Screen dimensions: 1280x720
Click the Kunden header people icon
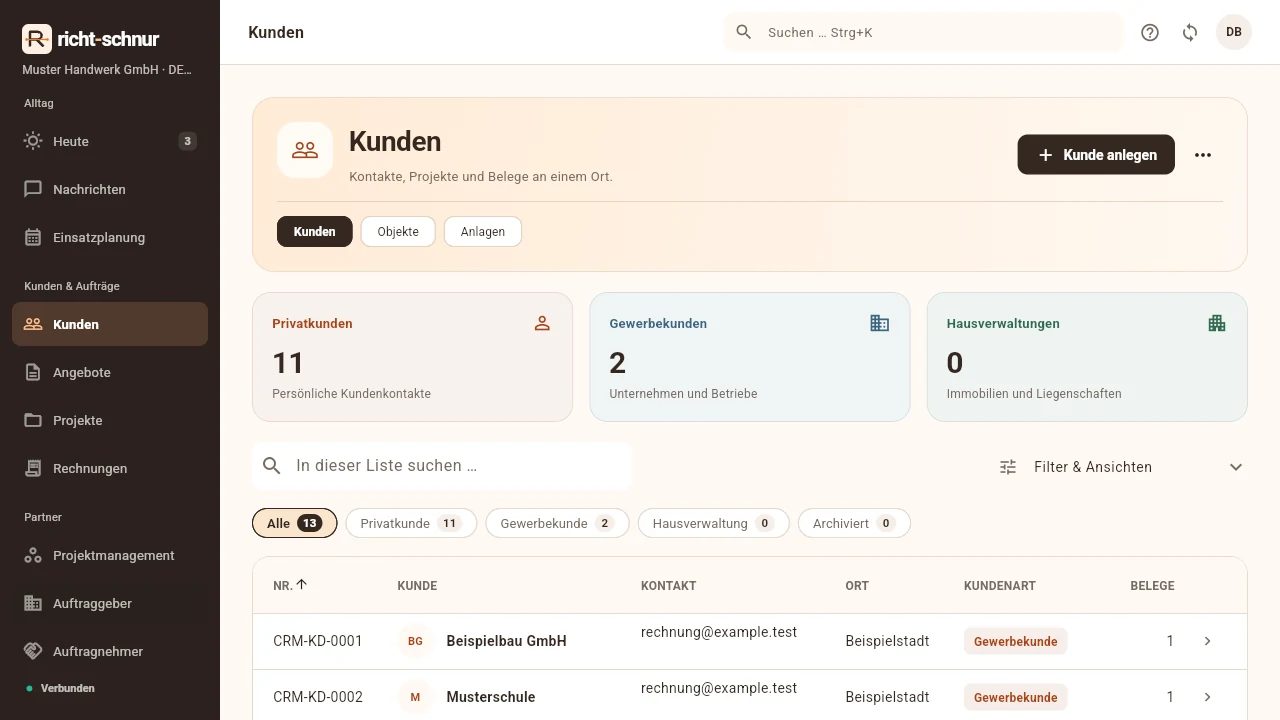click(305, 150)
